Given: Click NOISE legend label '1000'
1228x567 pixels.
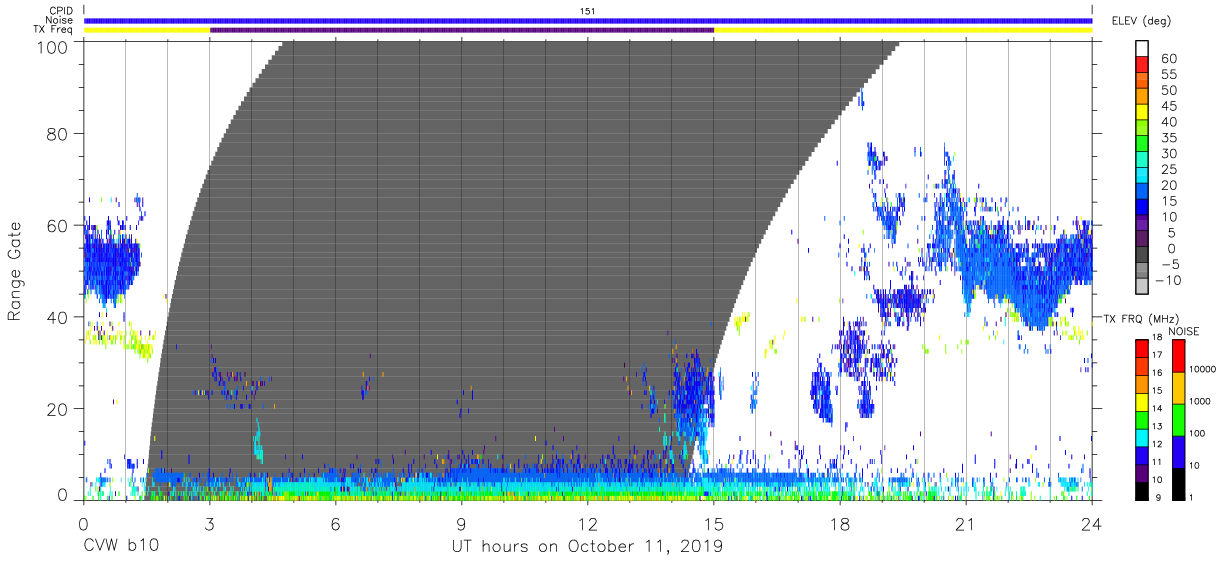Looking at the screenshot, I should (1201, 401).
